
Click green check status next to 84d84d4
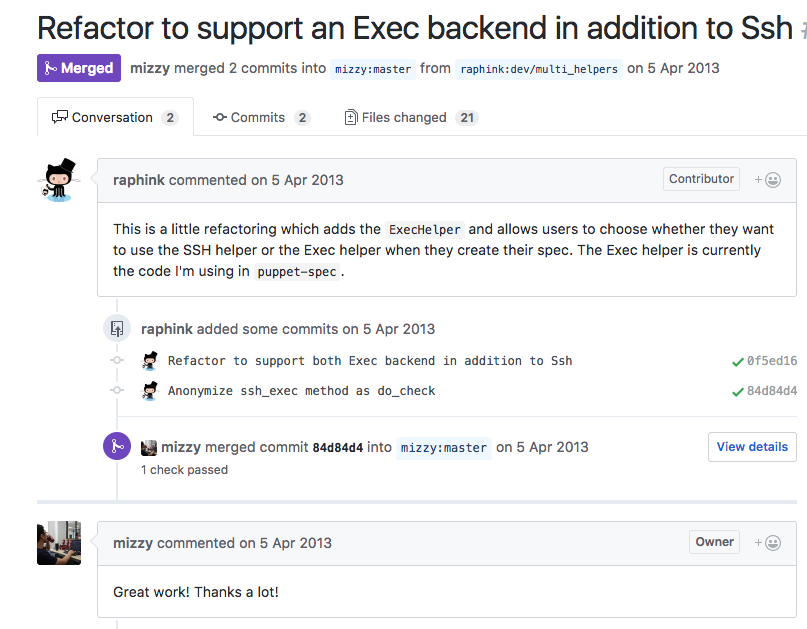tap(738, 392)
